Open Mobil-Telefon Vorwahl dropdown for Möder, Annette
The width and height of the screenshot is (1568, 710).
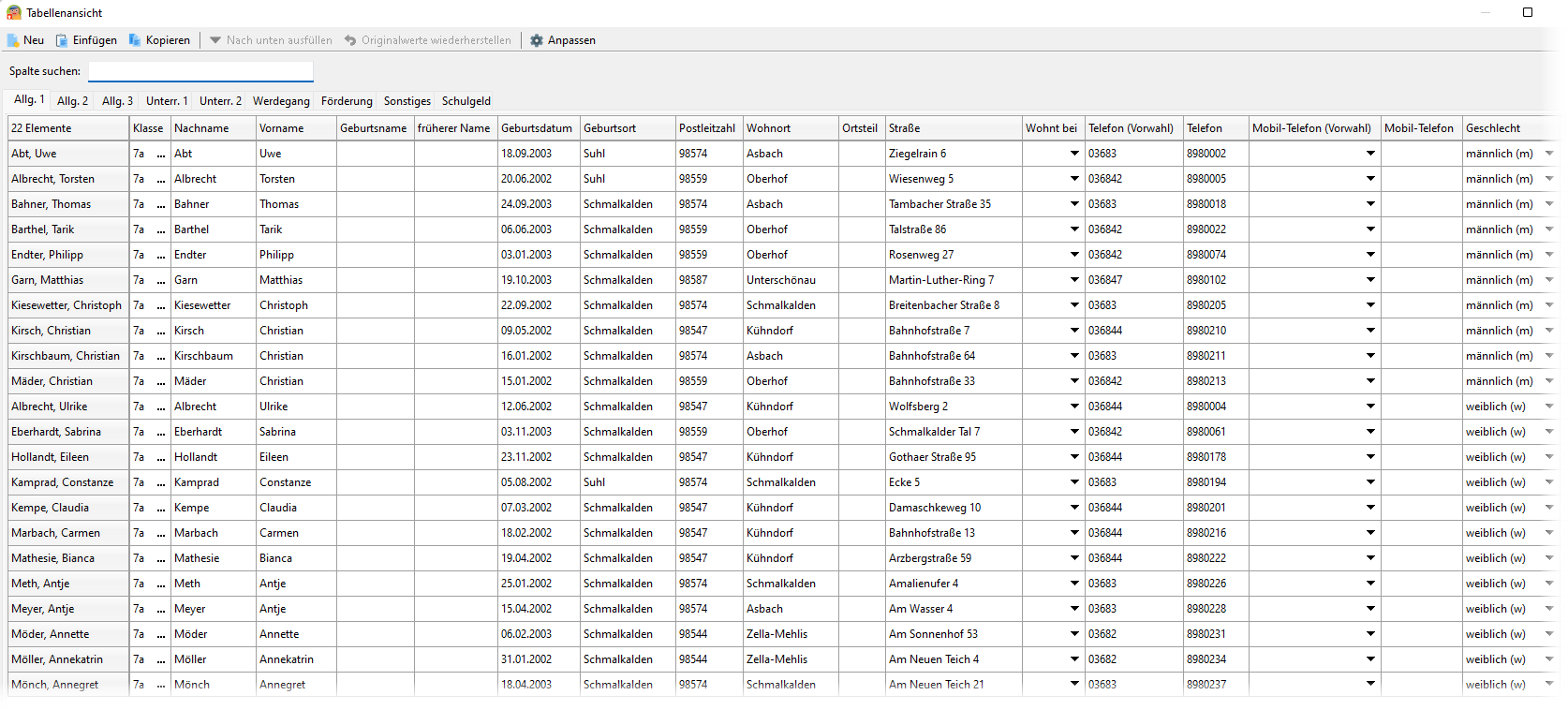point(1370,634)
